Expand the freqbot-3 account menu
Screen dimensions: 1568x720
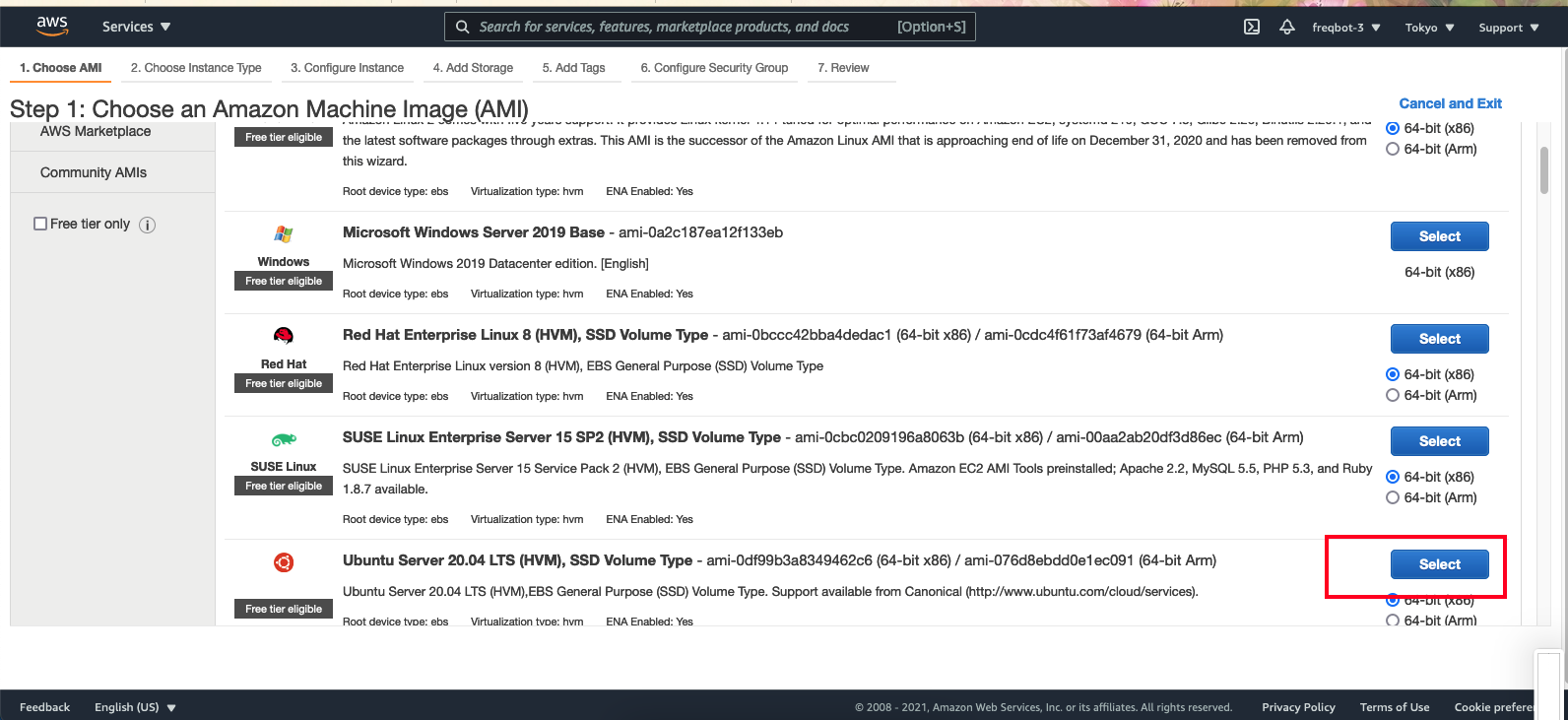coord(1346,28)
